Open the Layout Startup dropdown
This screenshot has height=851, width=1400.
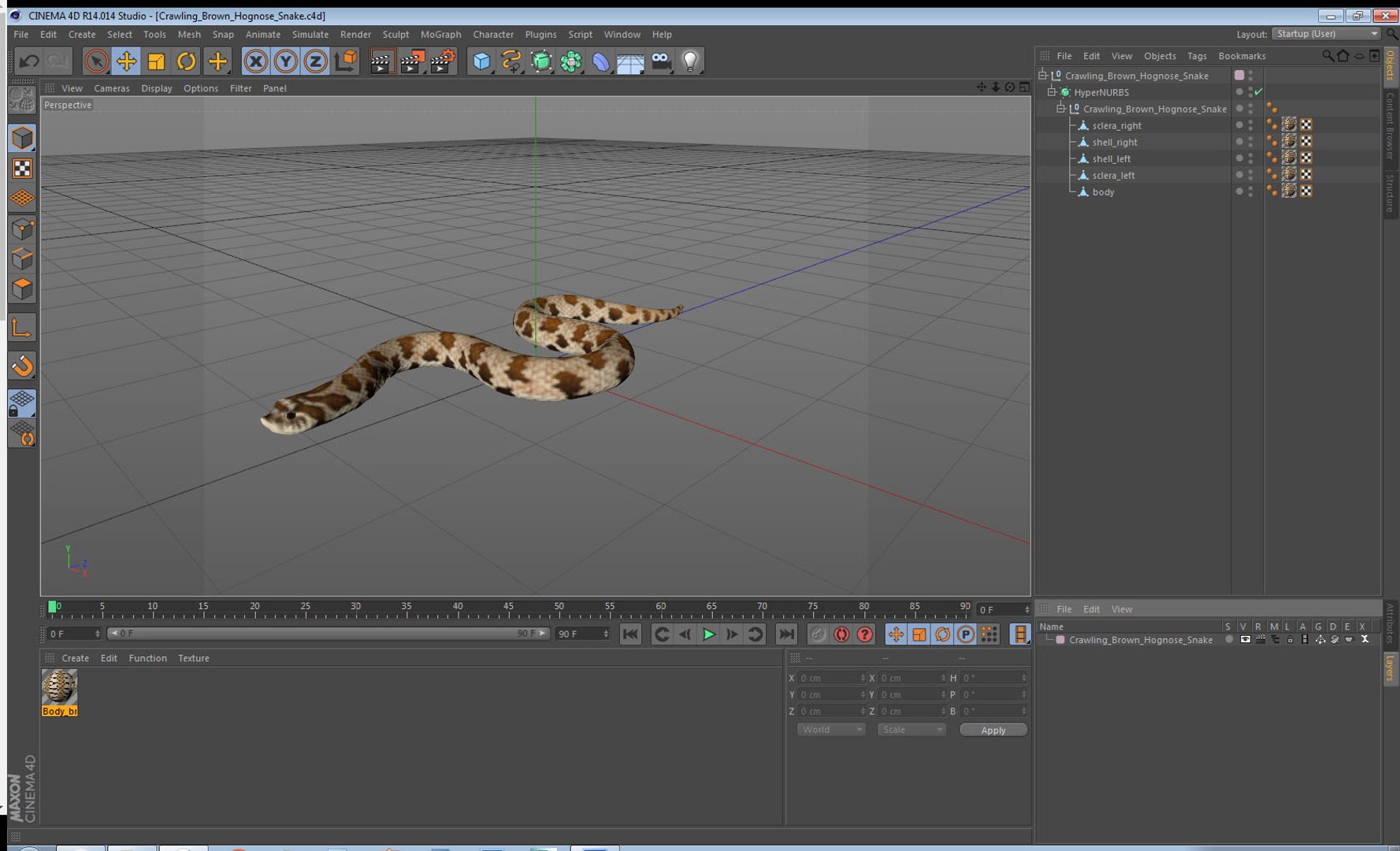click(x=1326, y=34)
